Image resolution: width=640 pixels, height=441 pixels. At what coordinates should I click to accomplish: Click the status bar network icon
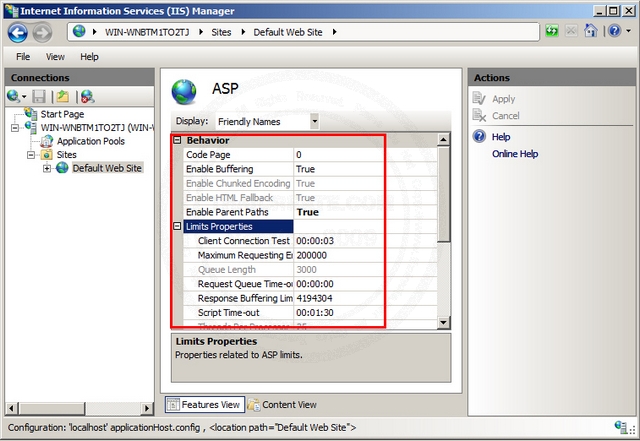(x=621, y=428)
